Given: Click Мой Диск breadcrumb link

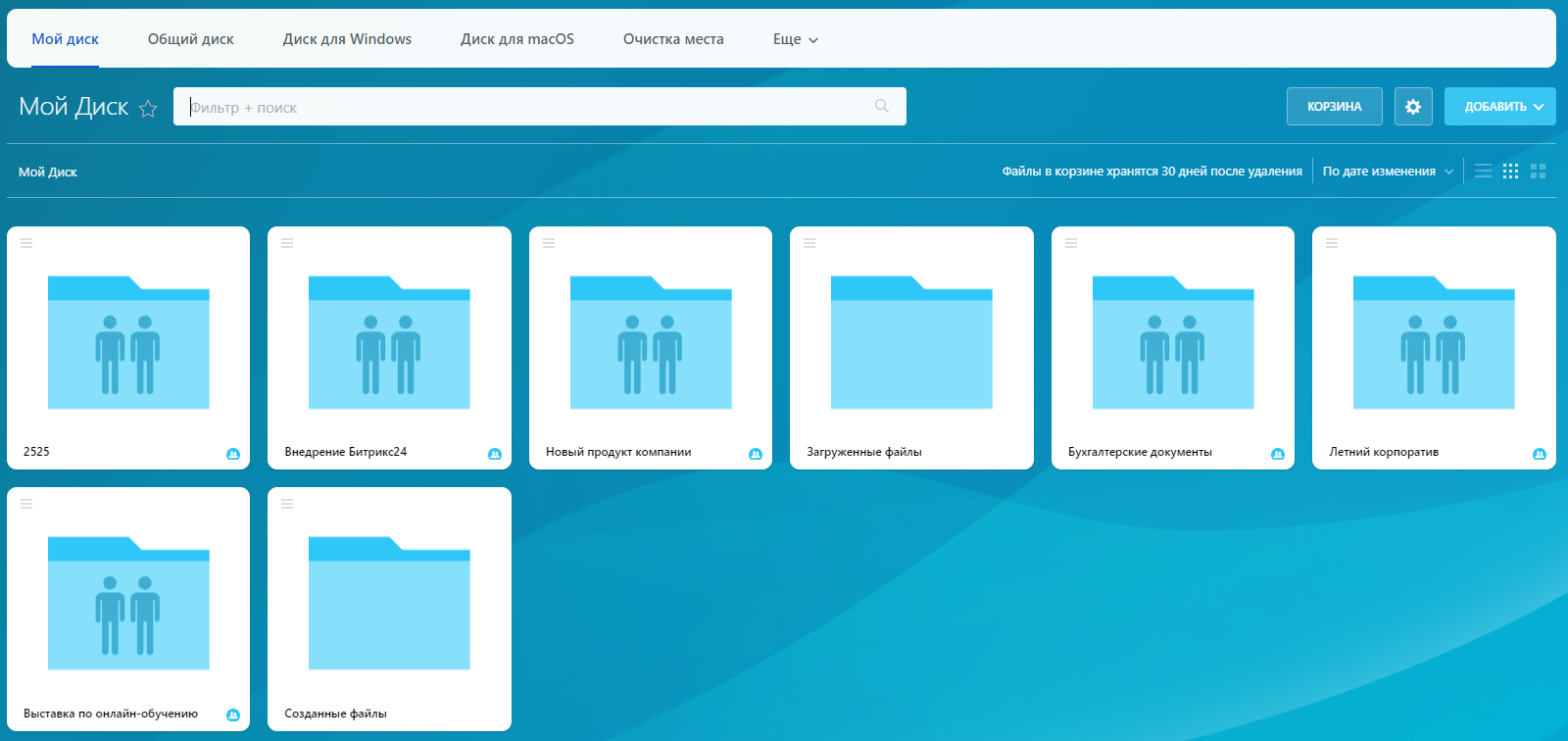Looking at the screenshot, I should click(x=48, y=172).
